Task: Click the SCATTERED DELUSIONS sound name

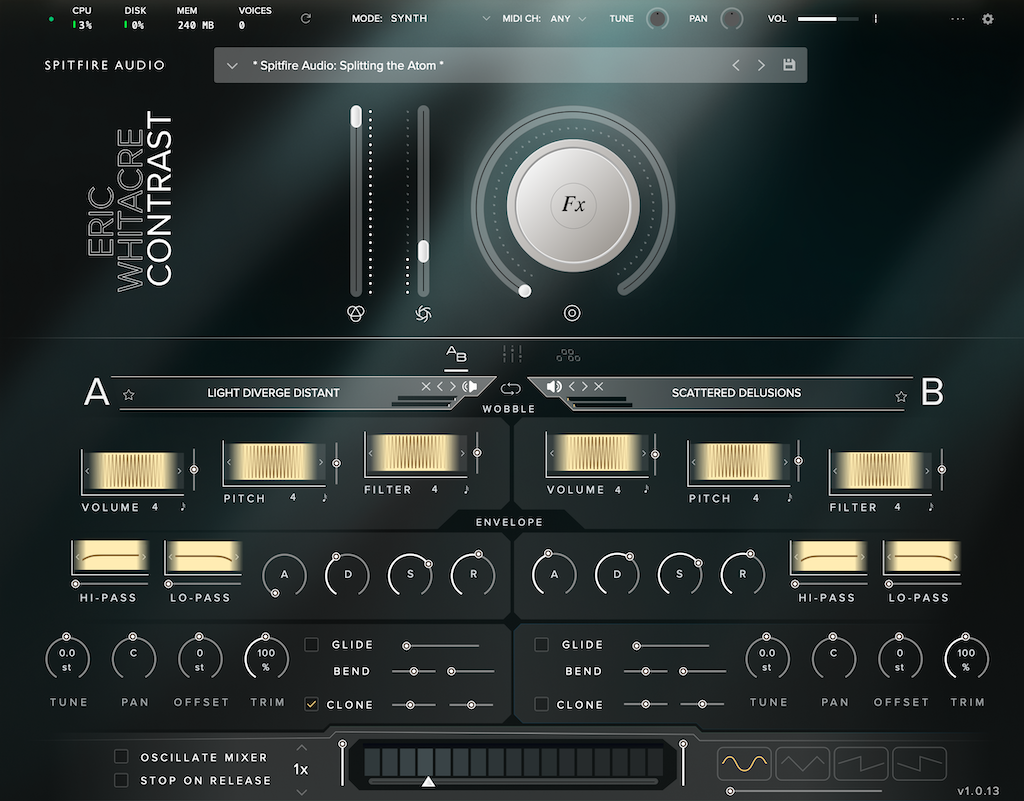Action: click(736, 392)
